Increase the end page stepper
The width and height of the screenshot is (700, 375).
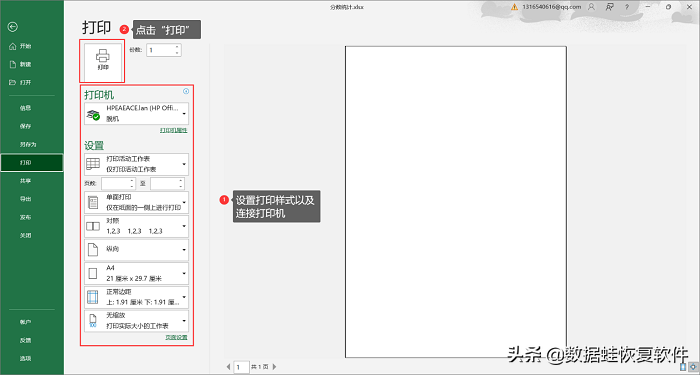tap(181, 181)
